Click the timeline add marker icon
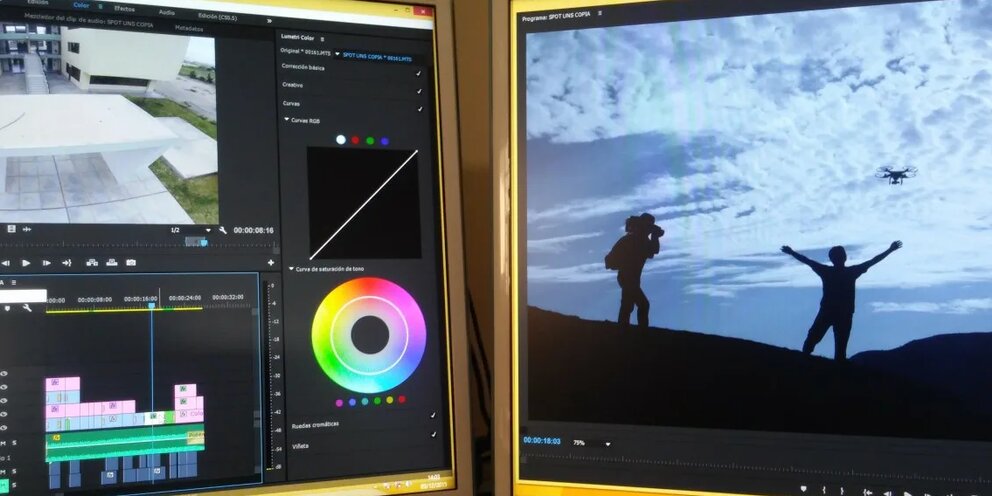 pyautogui.click(x=8, y=308)
